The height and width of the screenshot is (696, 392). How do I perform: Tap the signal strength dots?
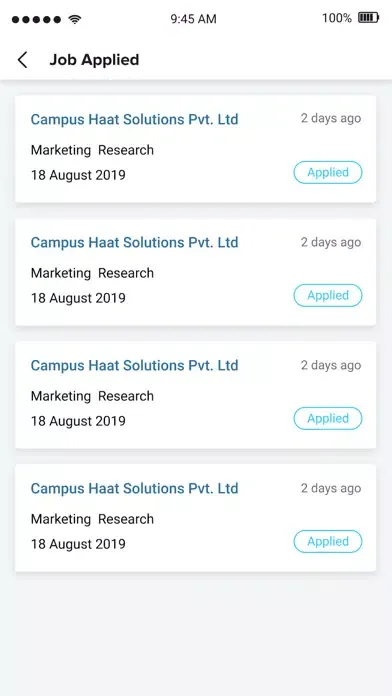click(x=36, y=20)
